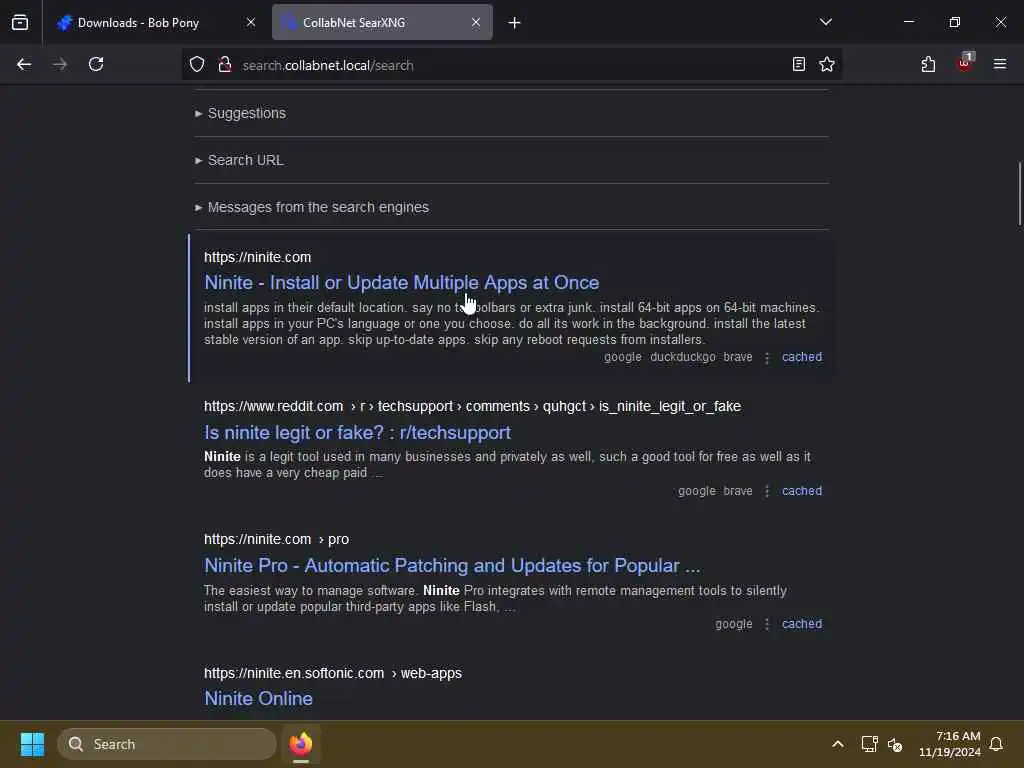This screenshot has height=768, width=1024.
Task: Open tracking protection shield icon
Action: click(x=197, y=65)
